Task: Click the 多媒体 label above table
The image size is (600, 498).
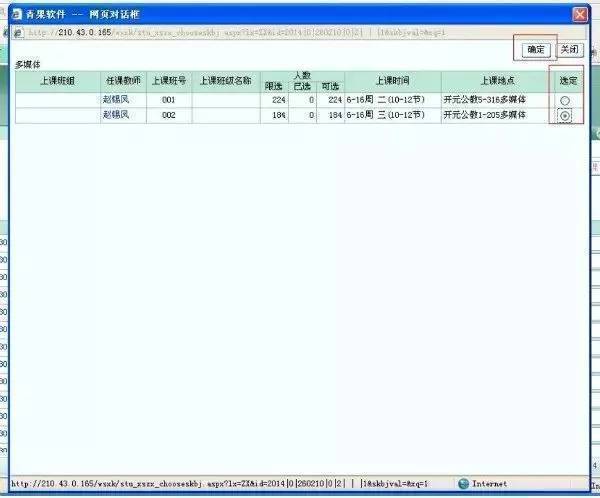Action: point(28,65)
